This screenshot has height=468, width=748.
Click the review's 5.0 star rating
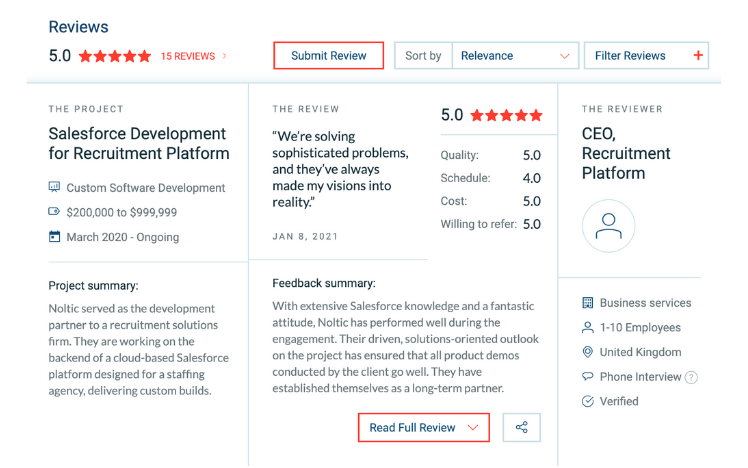[506, 115]
